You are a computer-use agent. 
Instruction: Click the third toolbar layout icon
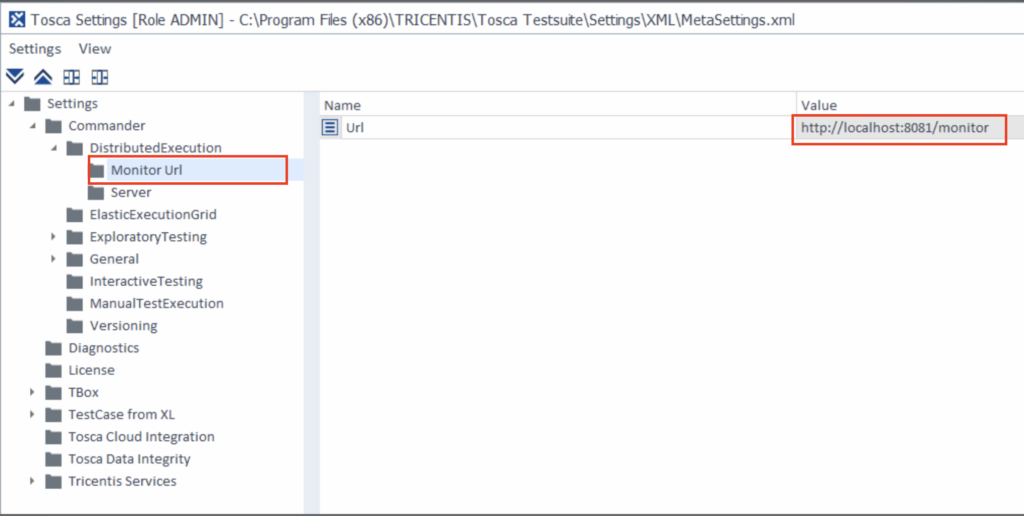(x=71, y=78)
